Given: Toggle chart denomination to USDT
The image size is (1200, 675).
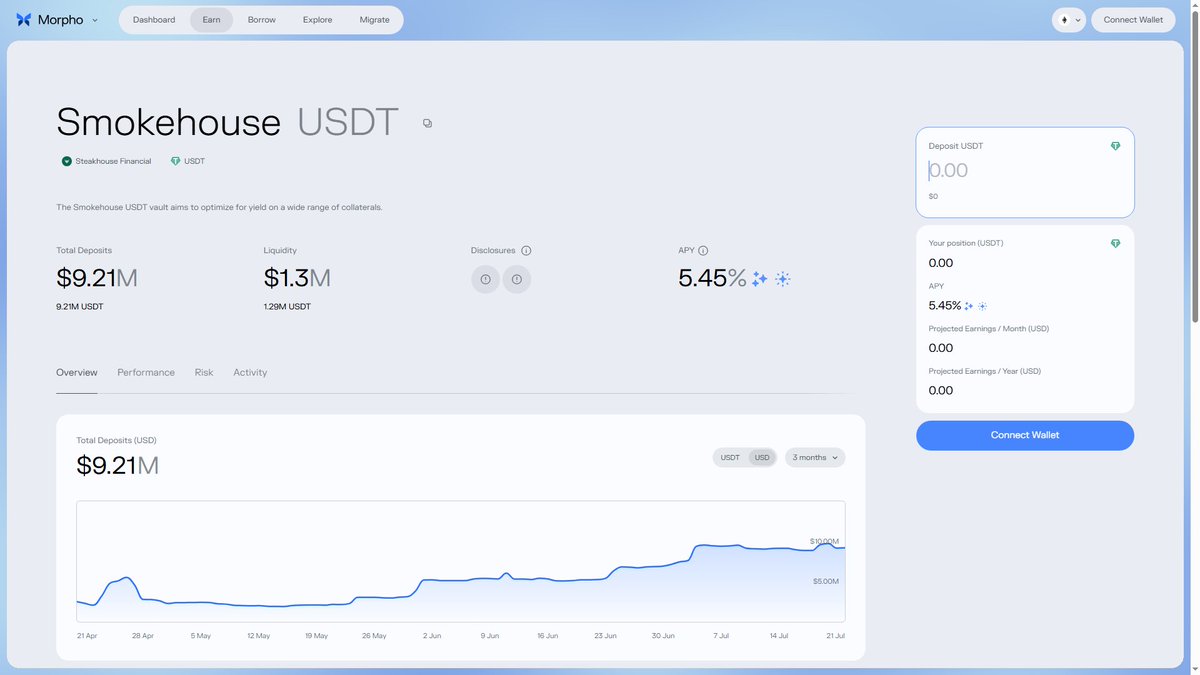Looking at the screenshot, I should coord(731,458).
